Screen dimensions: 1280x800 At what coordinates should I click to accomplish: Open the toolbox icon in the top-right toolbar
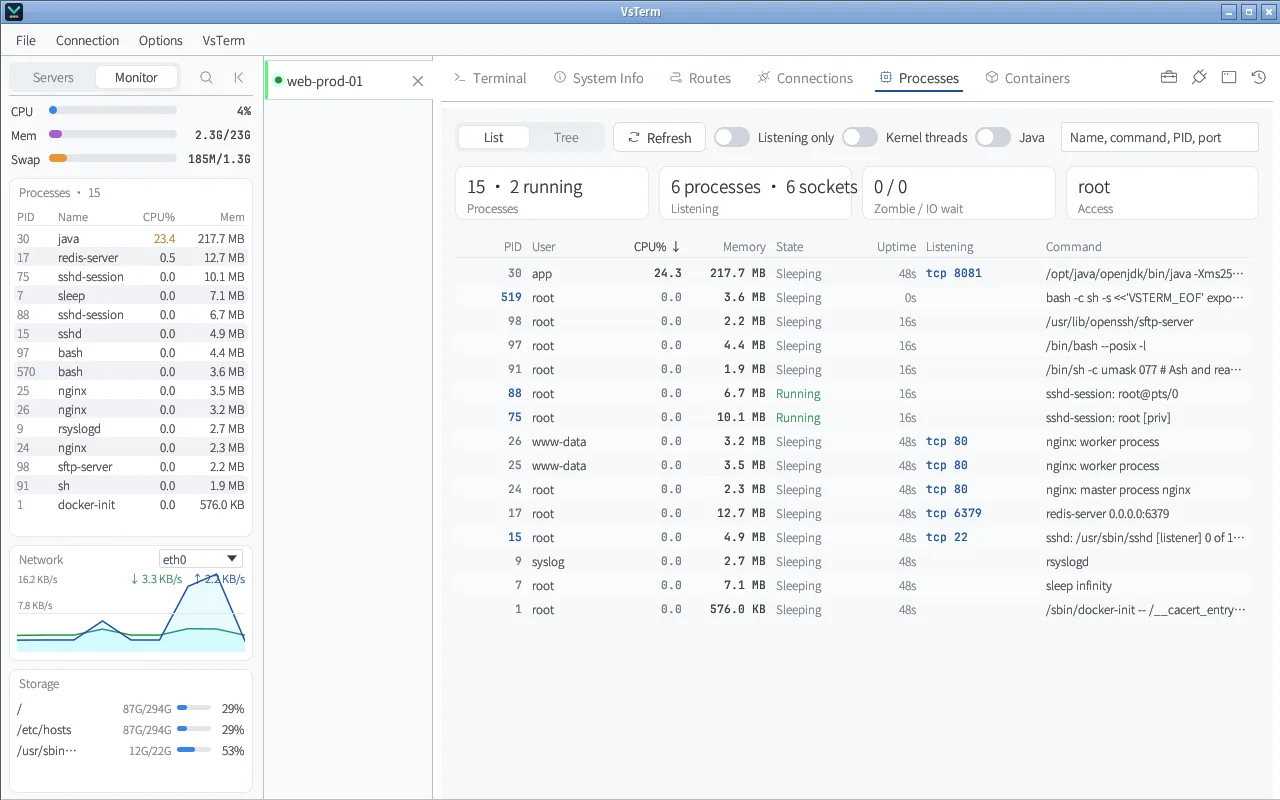(x=1168, y=77)
